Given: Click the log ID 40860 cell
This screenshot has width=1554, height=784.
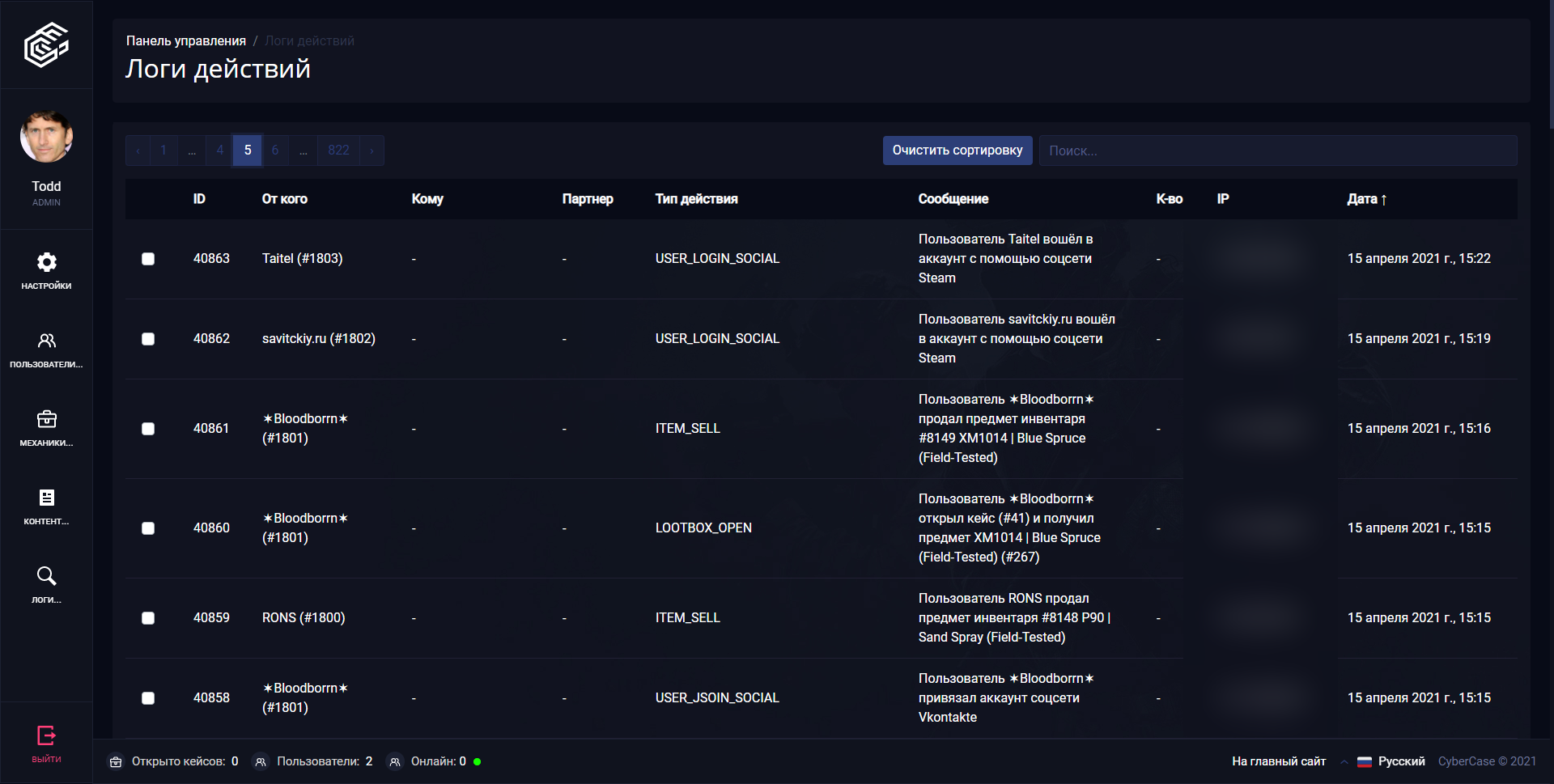Looking at the screenshot, I should pos(211,528).
